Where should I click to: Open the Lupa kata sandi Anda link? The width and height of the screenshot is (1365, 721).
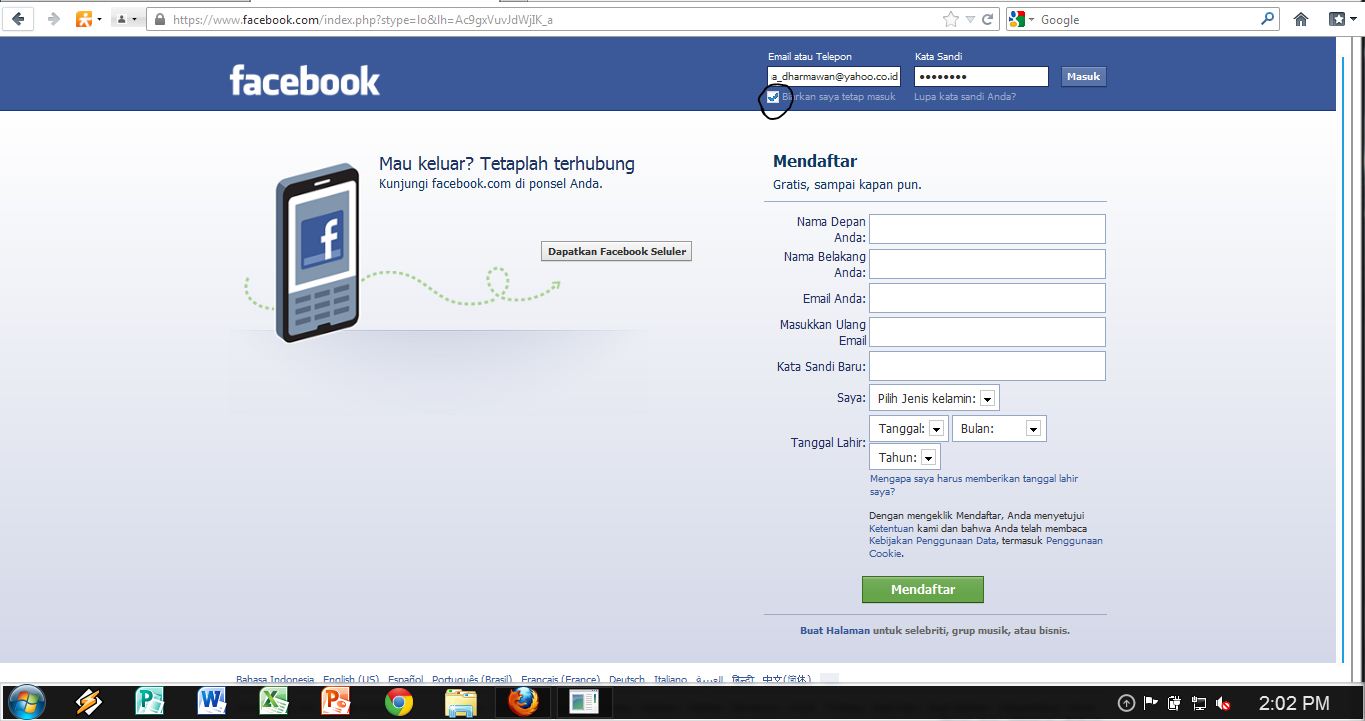(x=965, y=97)
